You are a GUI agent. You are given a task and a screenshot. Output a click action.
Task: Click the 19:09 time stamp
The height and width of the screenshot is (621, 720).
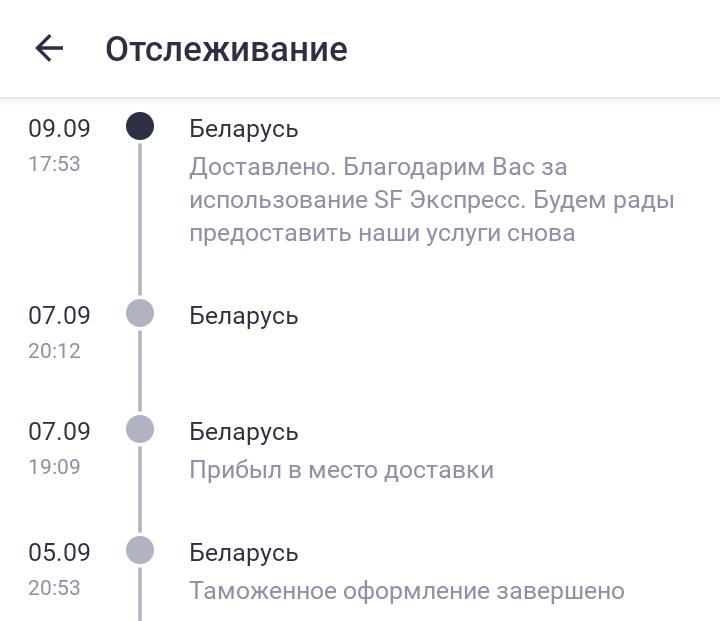point(54,467)
